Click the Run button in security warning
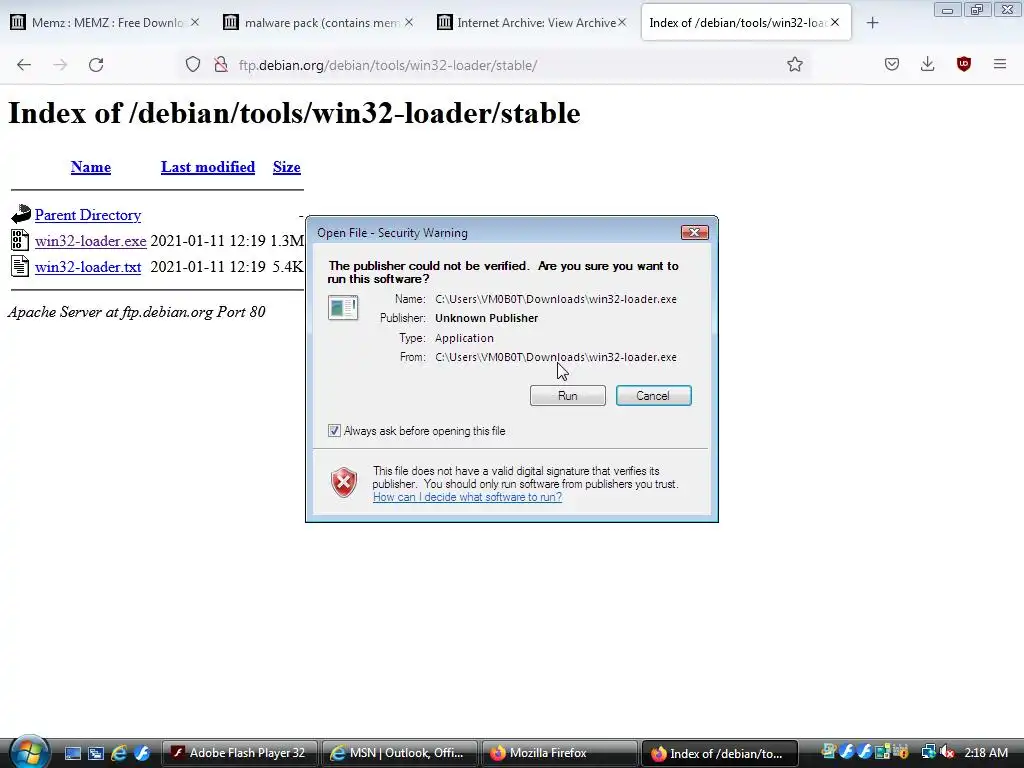 click(x=568, y=396)
